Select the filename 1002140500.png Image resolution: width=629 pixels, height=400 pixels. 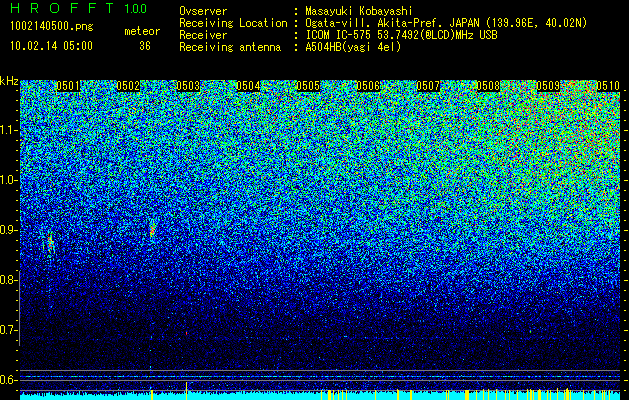52,27
